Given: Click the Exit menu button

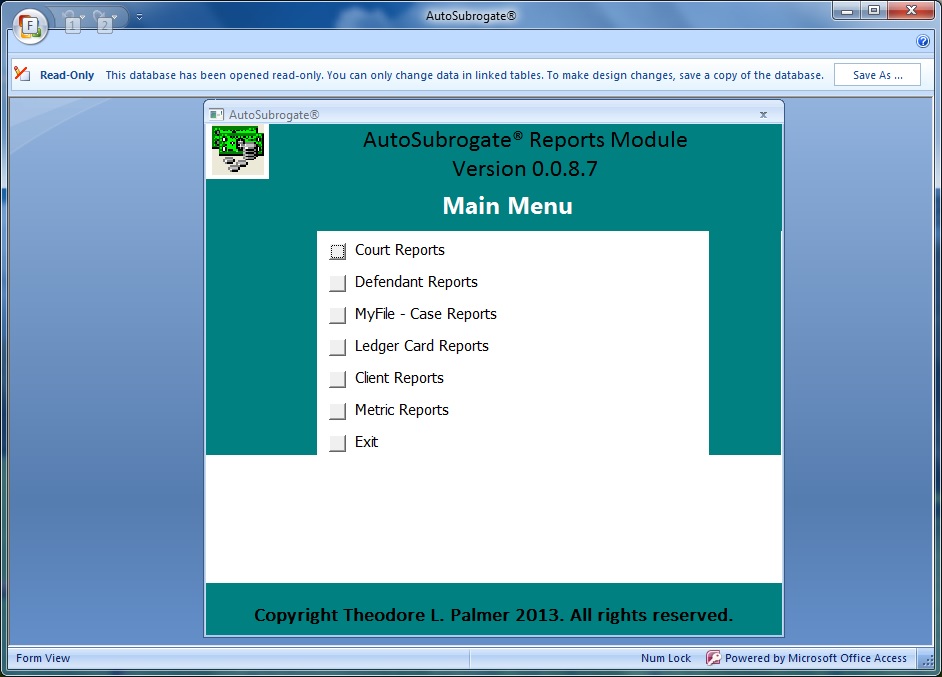Looking at the screenshot, I should (338, 443).
